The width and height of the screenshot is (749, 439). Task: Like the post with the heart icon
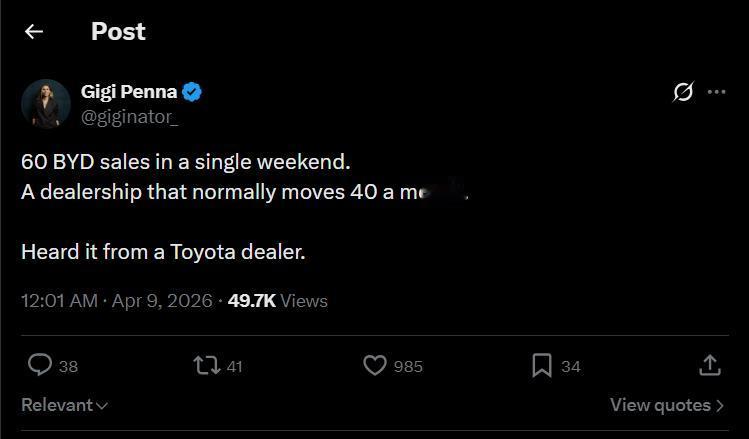coord(374,366)
